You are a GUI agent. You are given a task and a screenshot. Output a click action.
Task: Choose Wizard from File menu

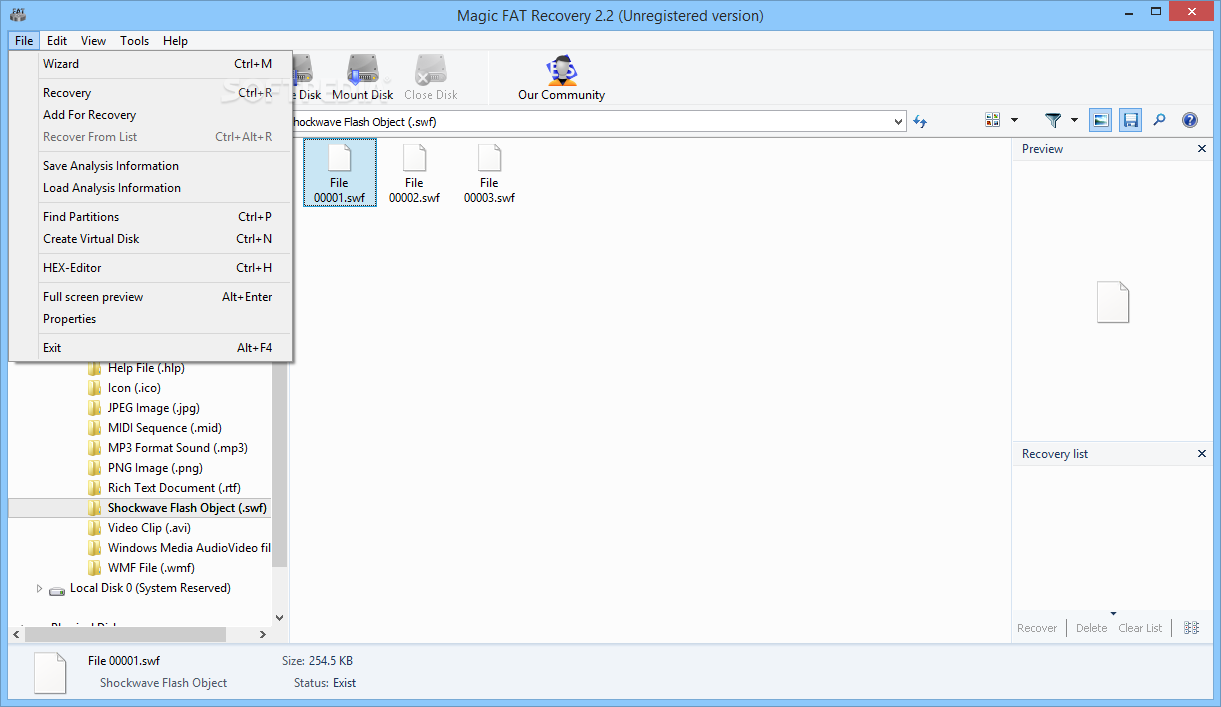(150, 64)
